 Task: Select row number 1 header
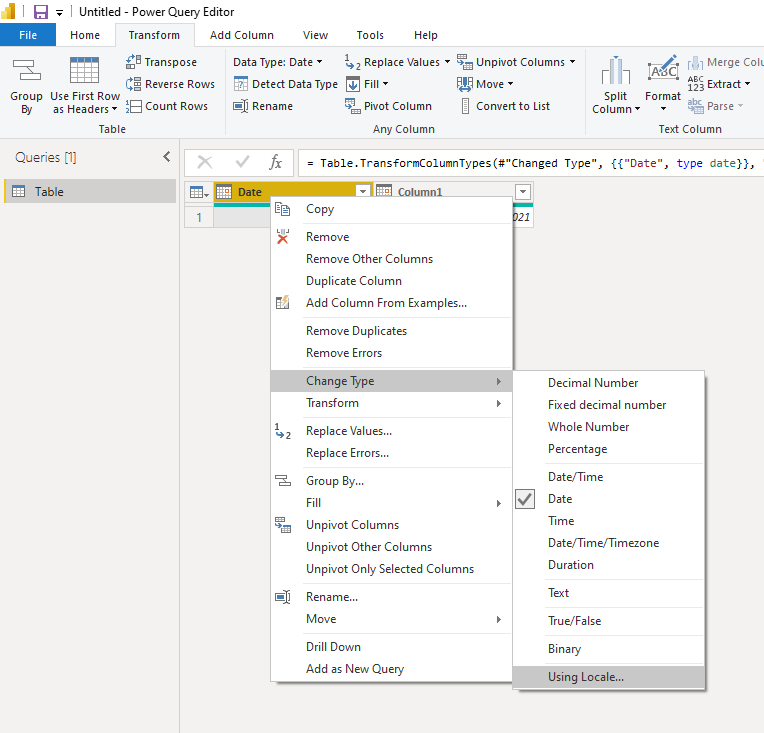click(x=199, y=217)
